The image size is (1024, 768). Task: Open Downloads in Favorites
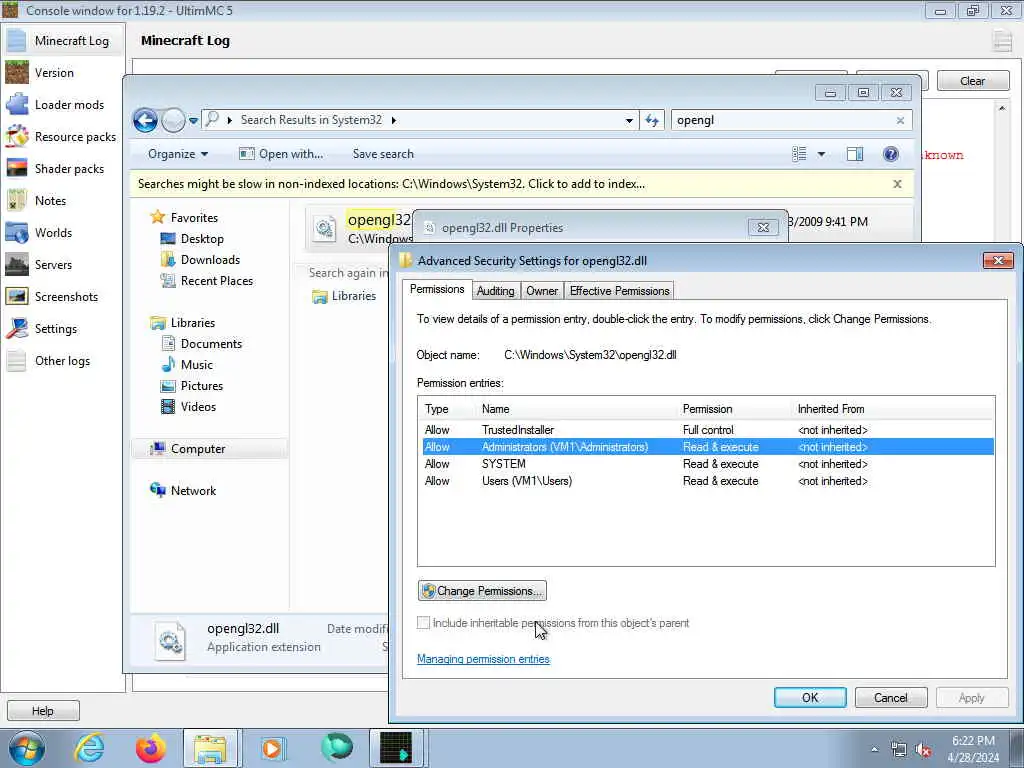(210, 260)
